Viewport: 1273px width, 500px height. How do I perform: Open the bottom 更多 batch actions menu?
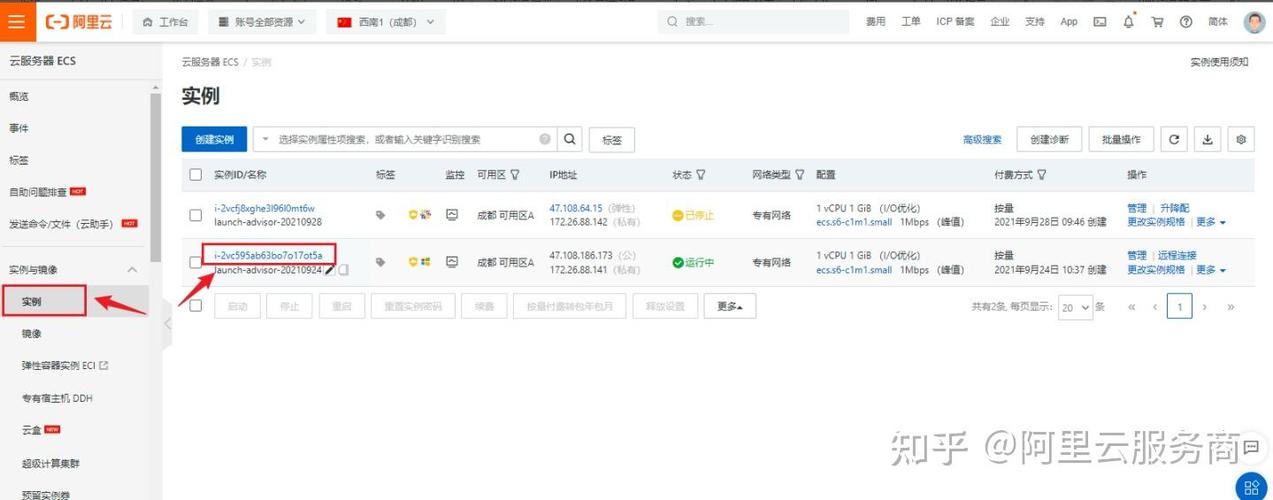tap(730, 306)
